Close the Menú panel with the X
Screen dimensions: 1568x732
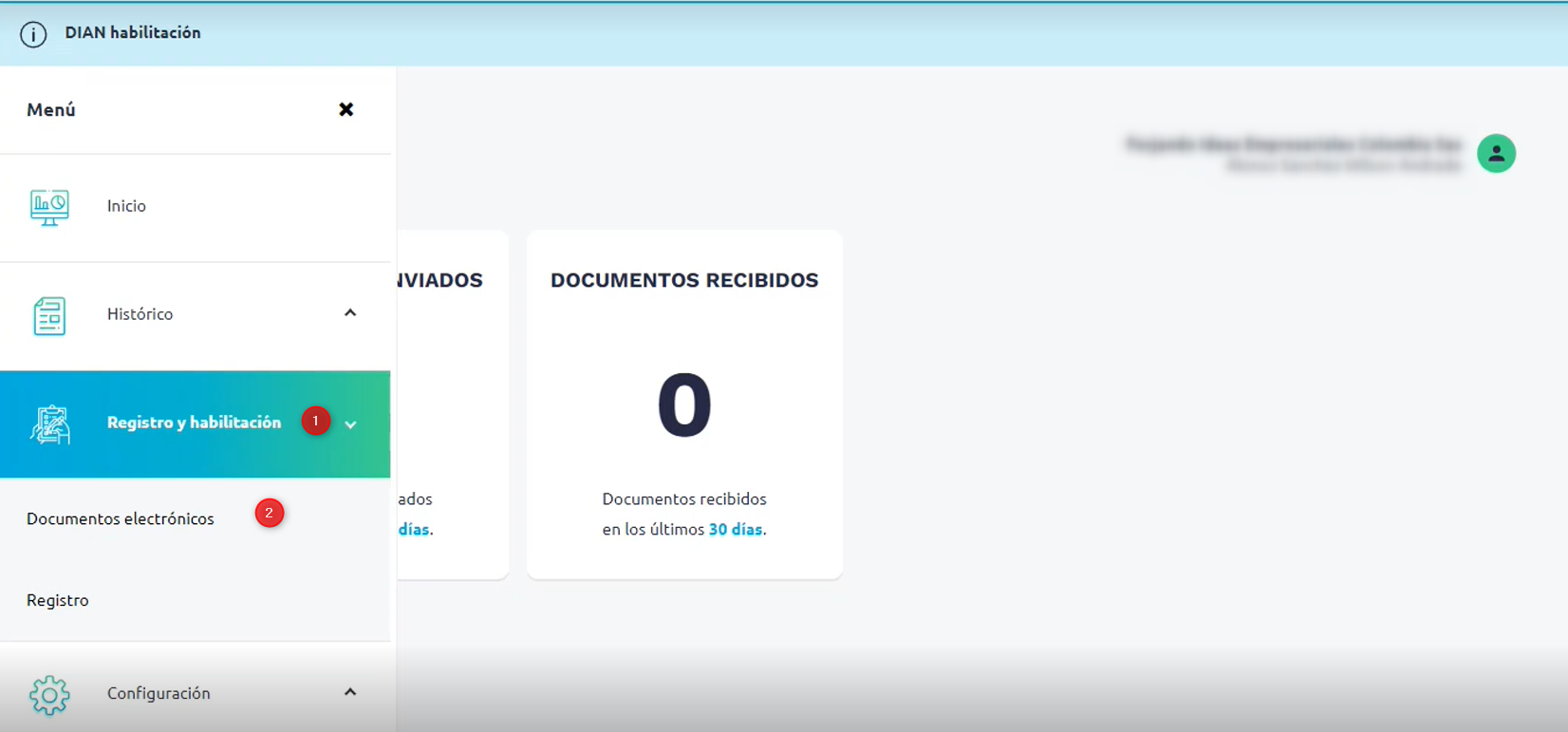tap(346, 109)
